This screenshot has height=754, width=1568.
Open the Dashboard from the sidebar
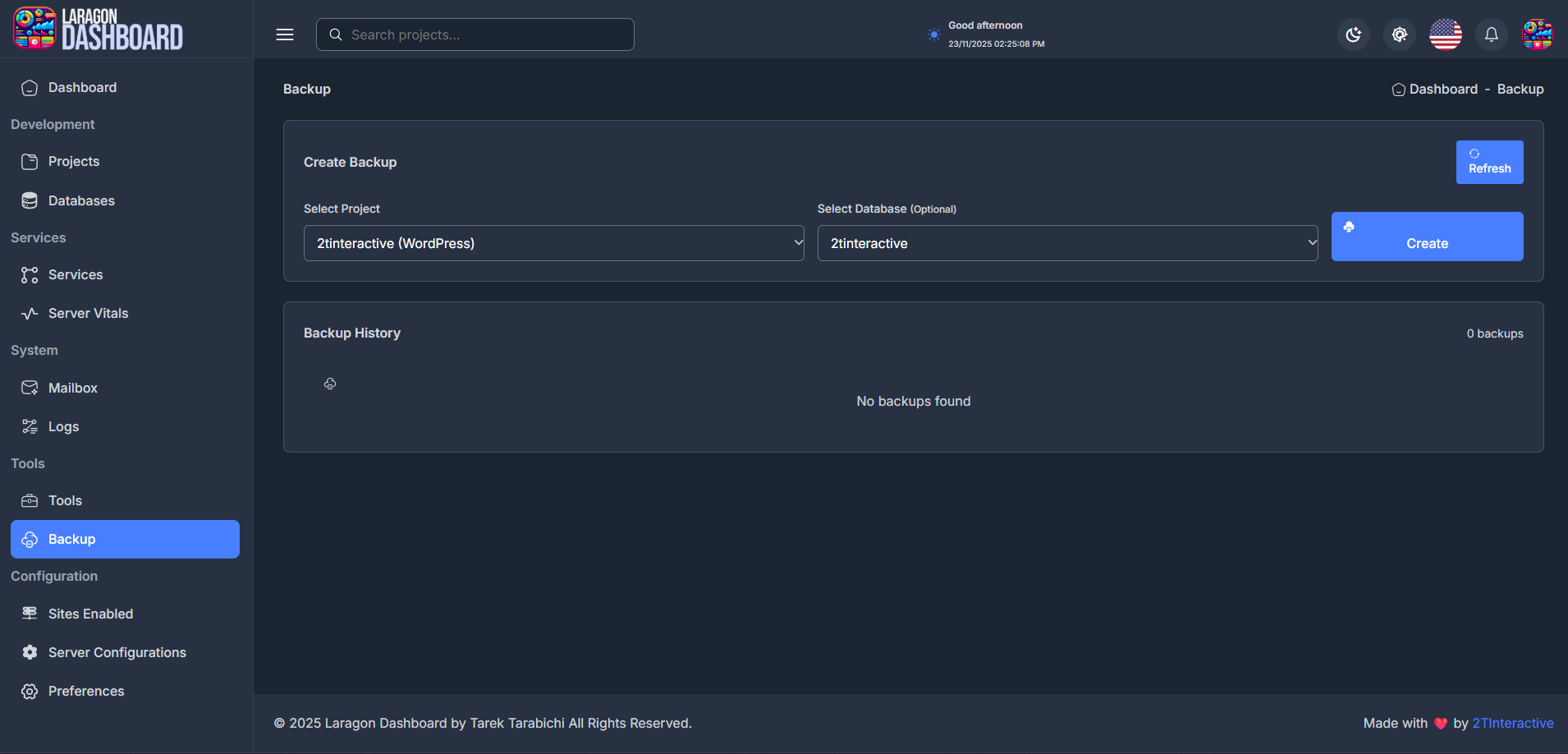[x=82, y=87]
